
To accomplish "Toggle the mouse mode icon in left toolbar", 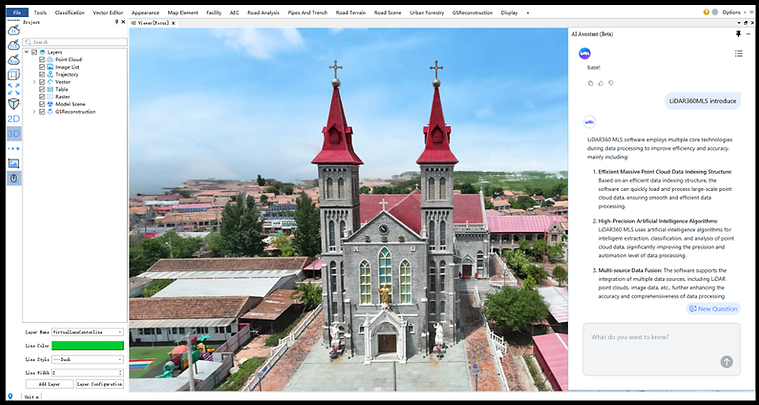I will coord(14,178).
